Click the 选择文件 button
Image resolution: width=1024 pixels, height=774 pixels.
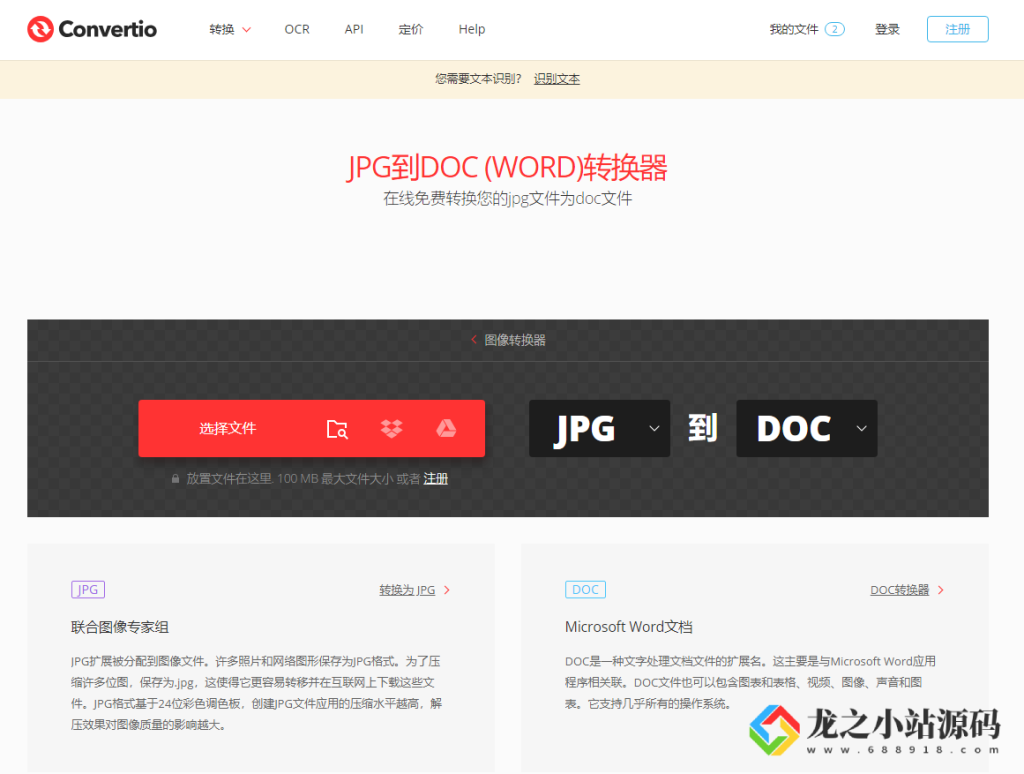tap(227, 428)
